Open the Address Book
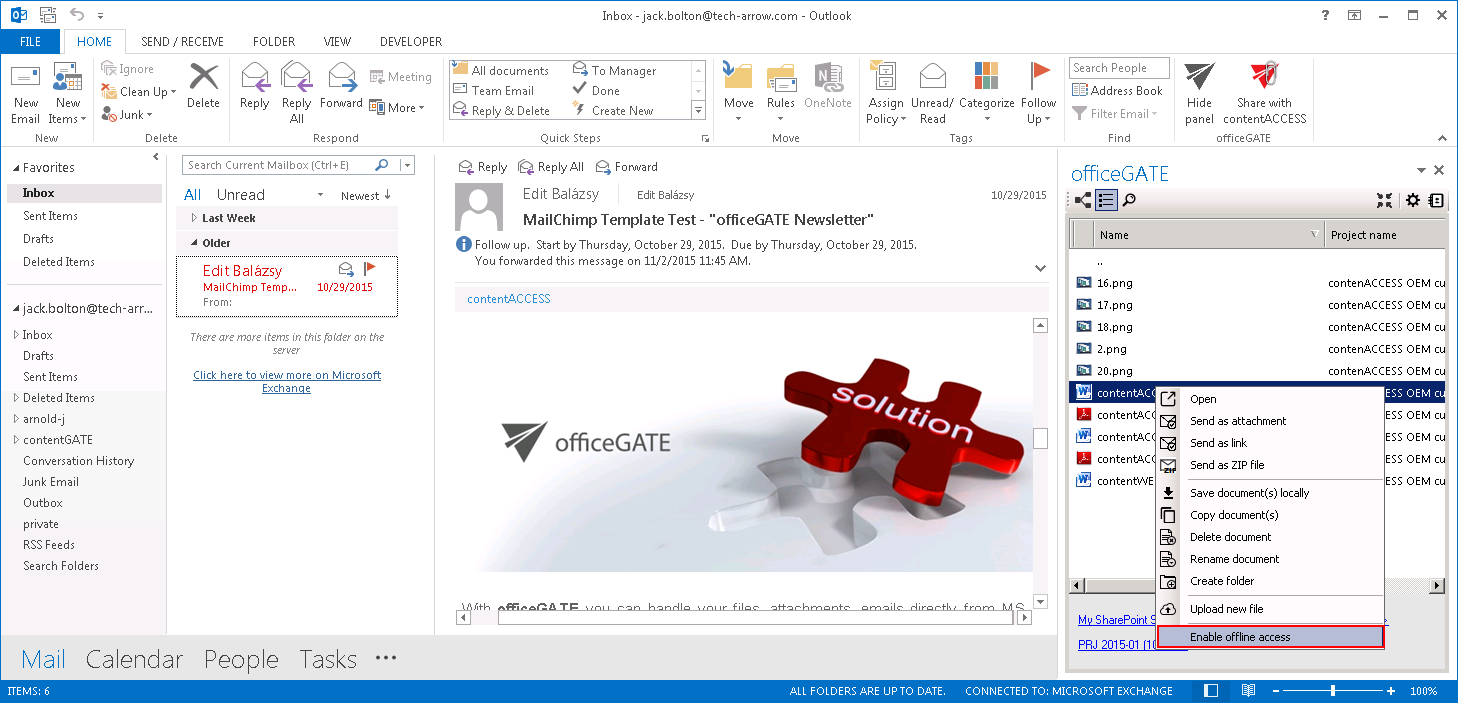This screenshot has height=703, width=1458. (1118, 90)
